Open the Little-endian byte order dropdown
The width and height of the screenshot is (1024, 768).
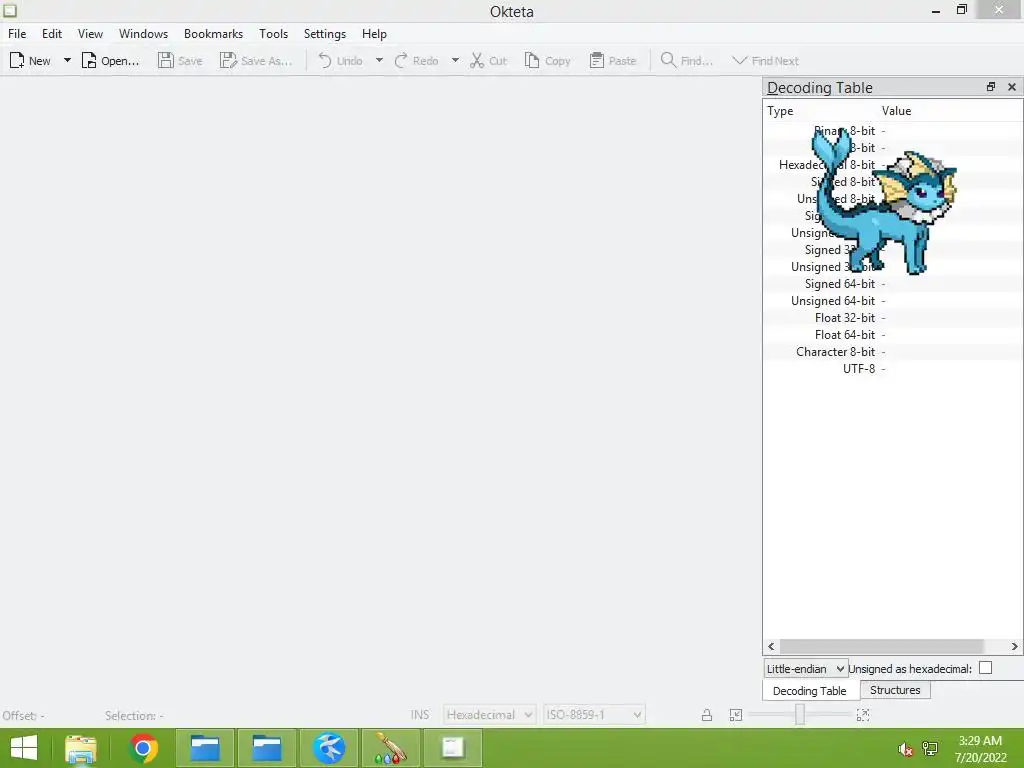click(x=806, y=669)
